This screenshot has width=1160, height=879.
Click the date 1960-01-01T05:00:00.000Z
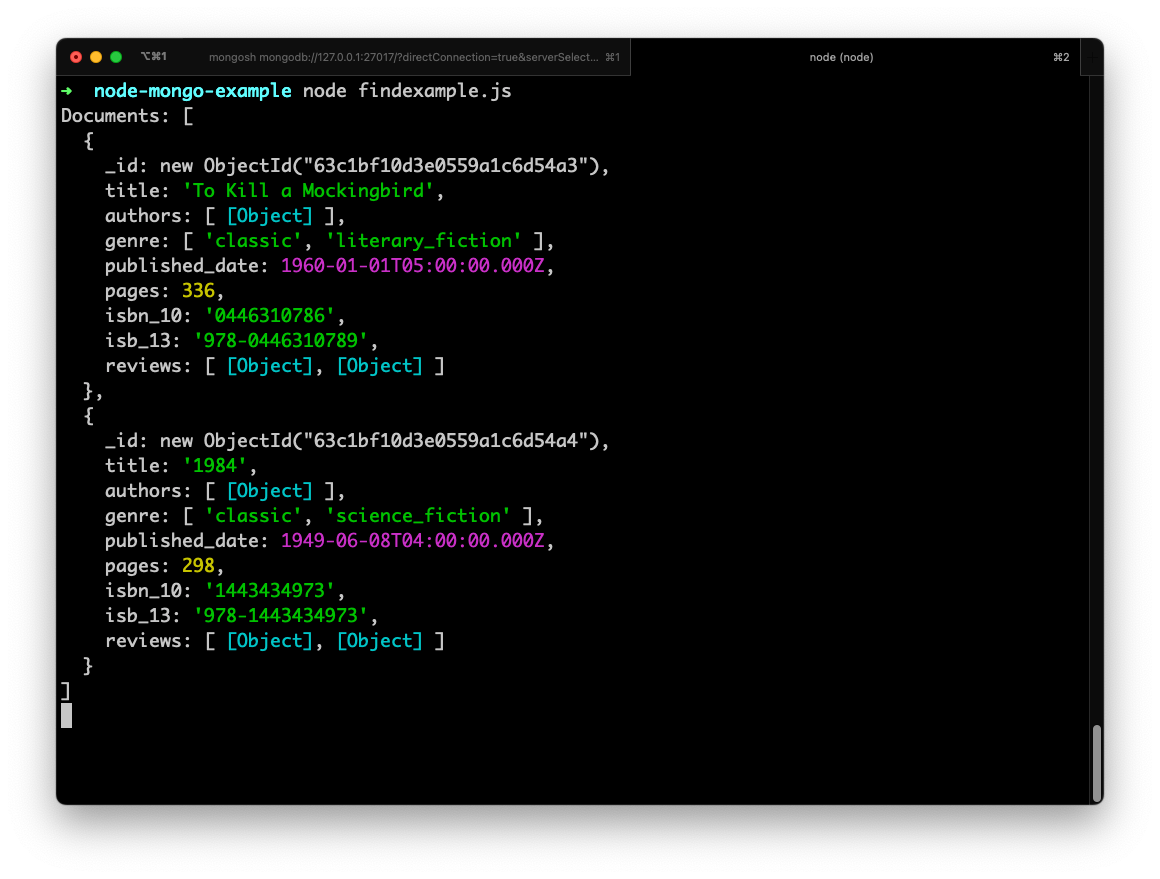[413, 266]
